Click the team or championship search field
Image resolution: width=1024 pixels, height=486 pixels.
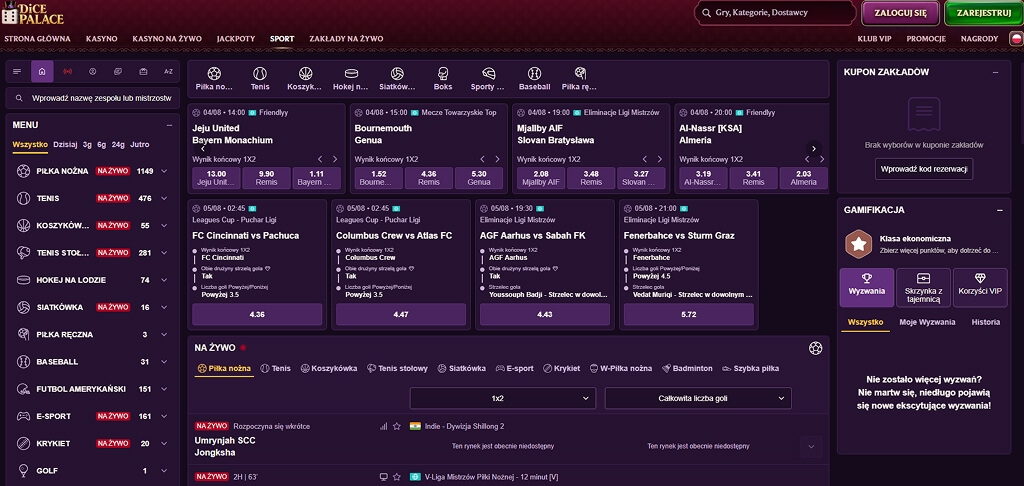click(x=93, y=98)
